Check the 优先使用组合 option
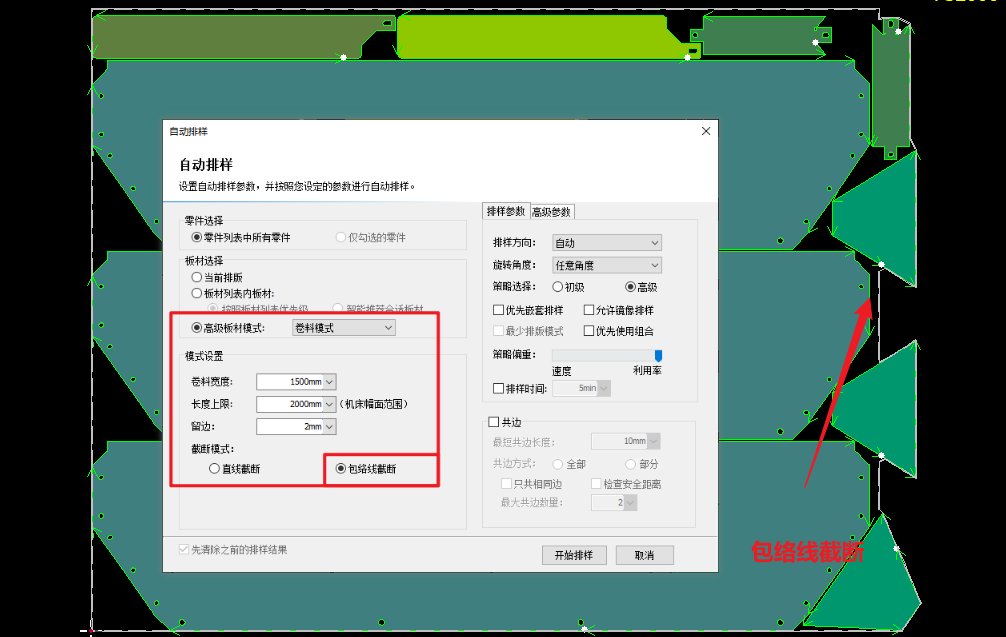 tap(589, 331)
